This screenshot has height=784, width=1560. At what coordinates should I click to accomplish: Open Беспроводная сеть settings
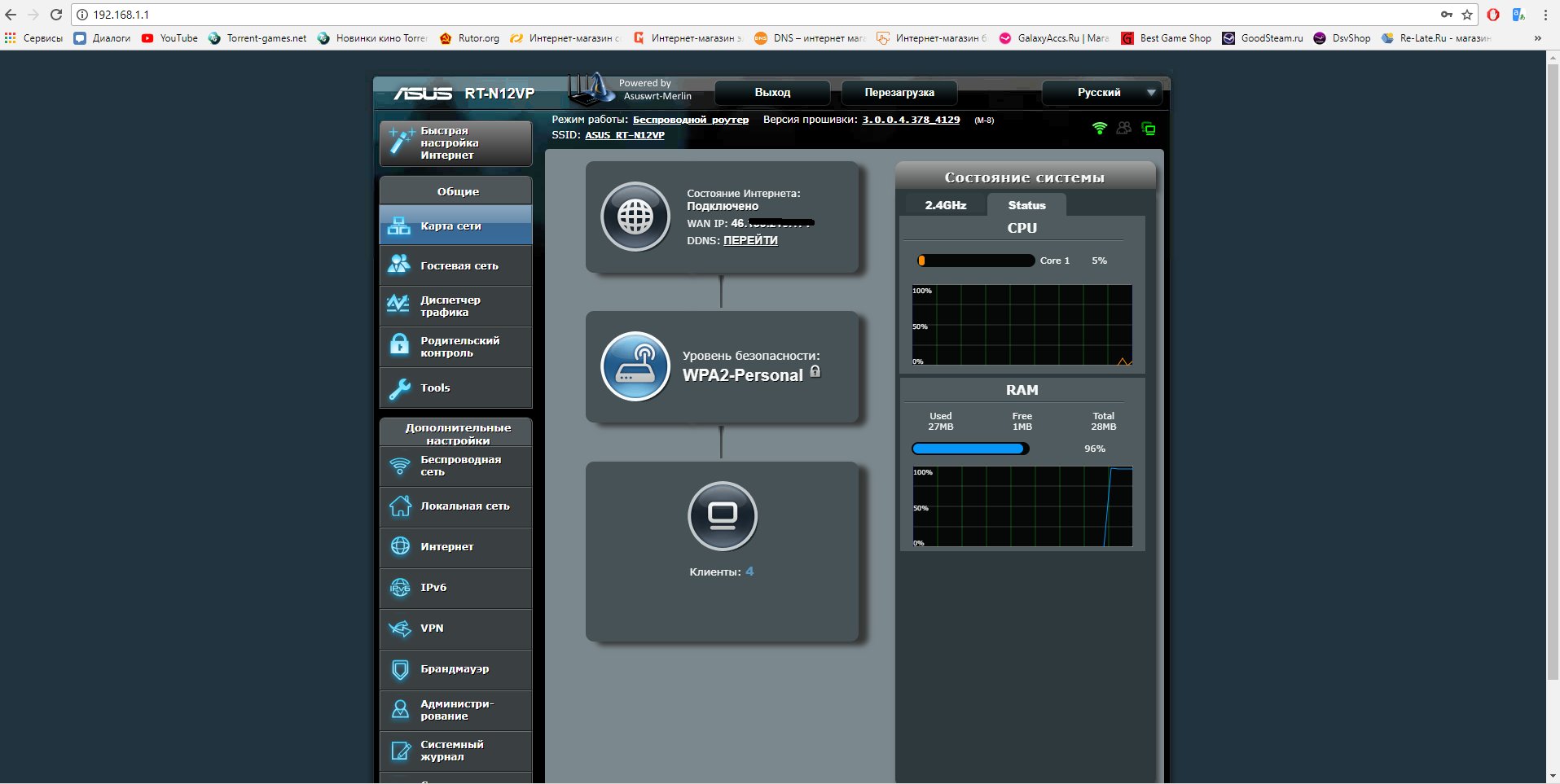pyautogui.click(x=456, y=466)
